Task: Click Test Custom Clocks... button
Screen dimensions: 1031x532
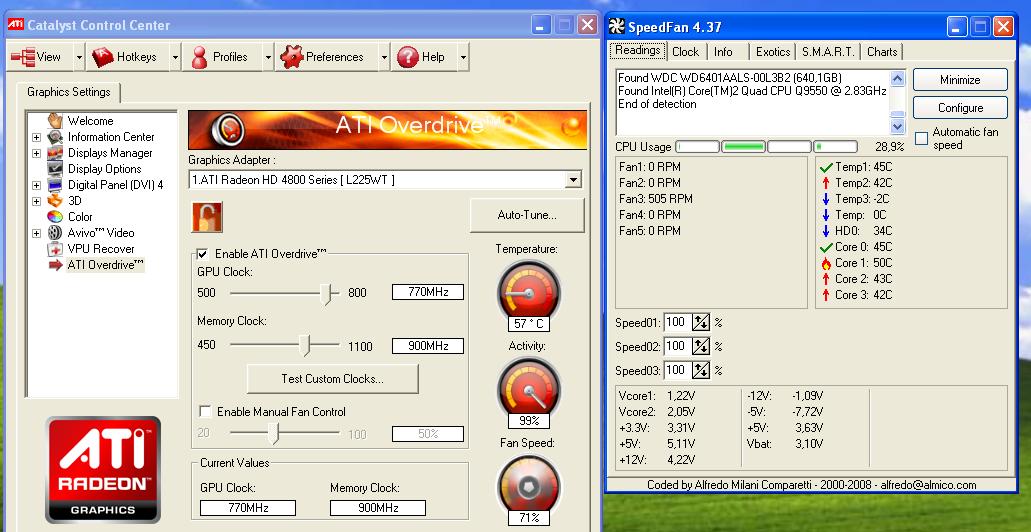Action: 332,379
